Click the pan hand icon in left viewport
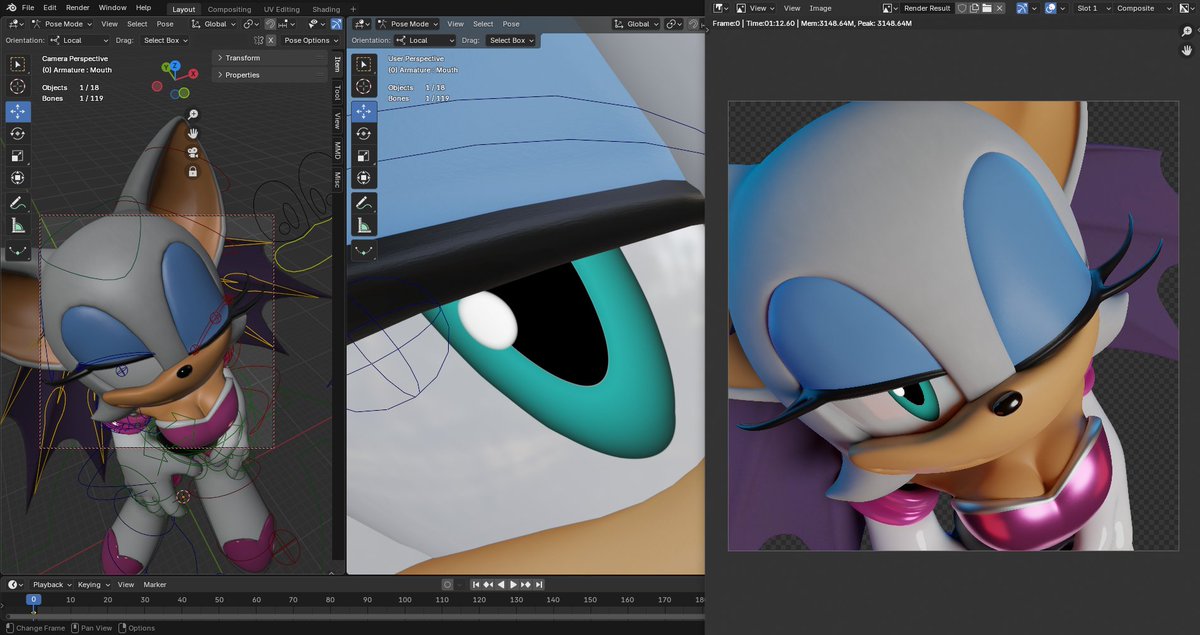 (x=193, y=133)
